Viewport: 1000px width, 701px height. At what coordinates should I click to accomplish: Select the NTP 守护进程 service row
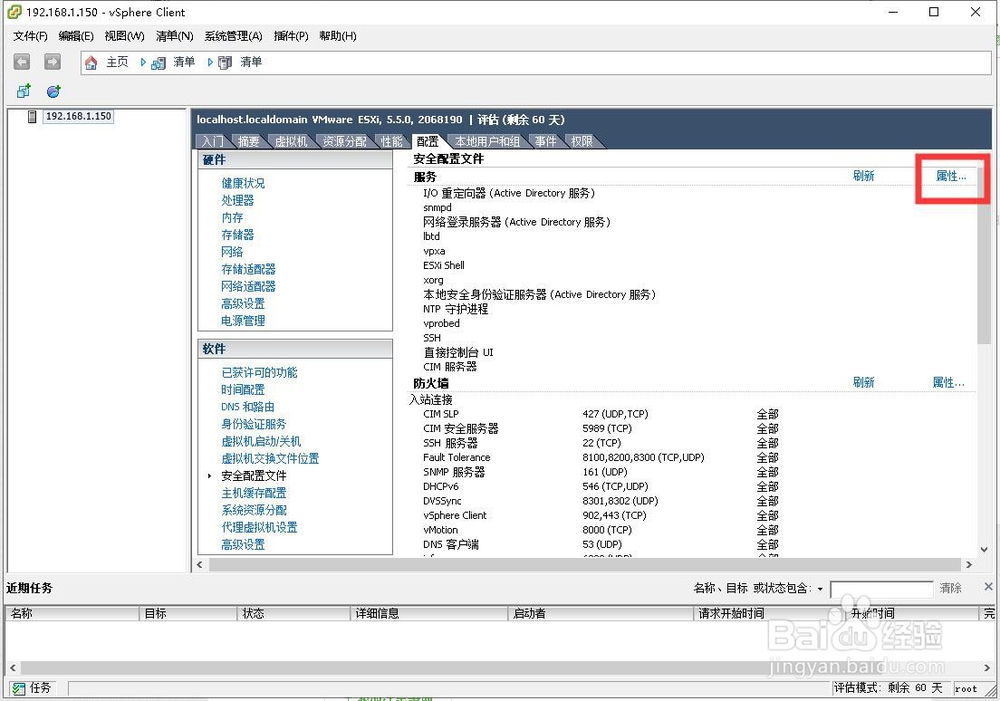[x=455, y=309]
